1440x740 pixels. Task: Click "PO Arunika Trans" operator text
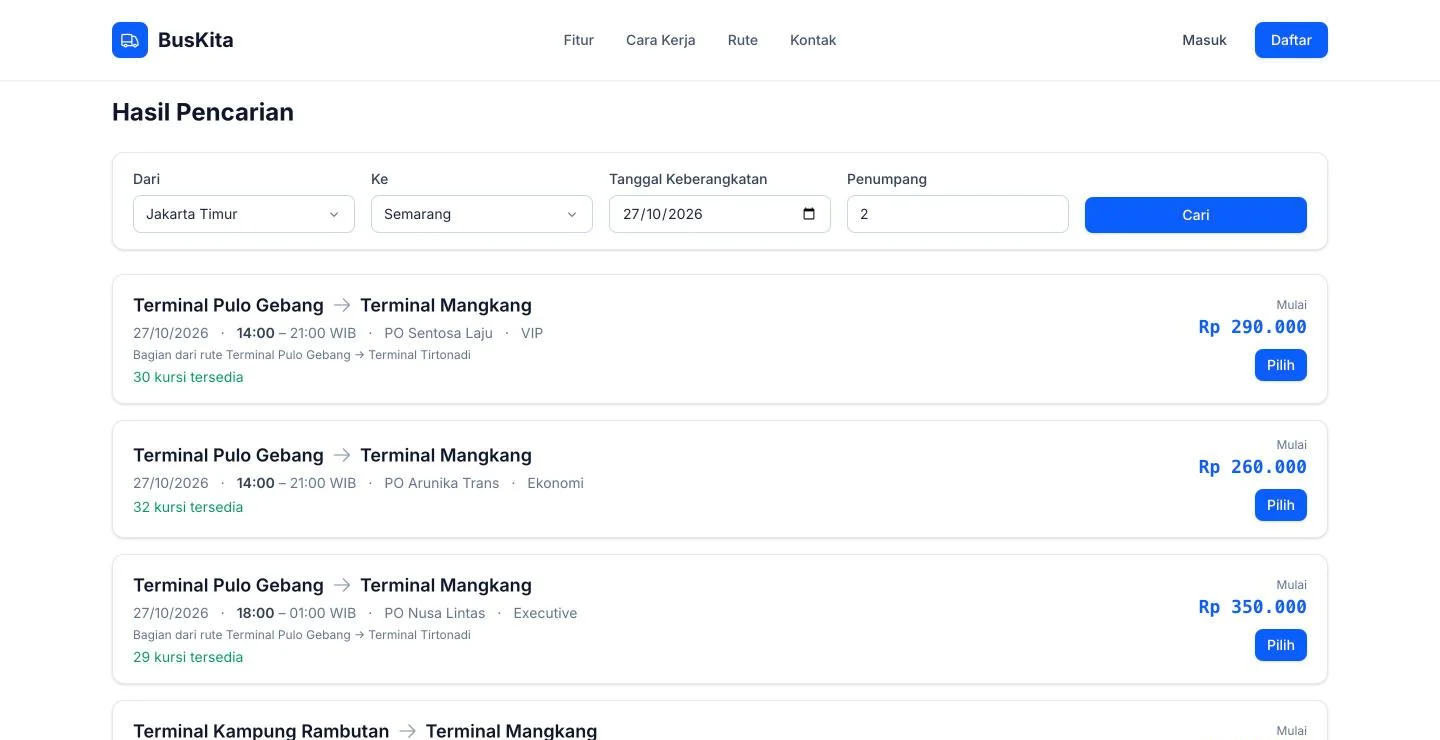[x=441, y=483]
